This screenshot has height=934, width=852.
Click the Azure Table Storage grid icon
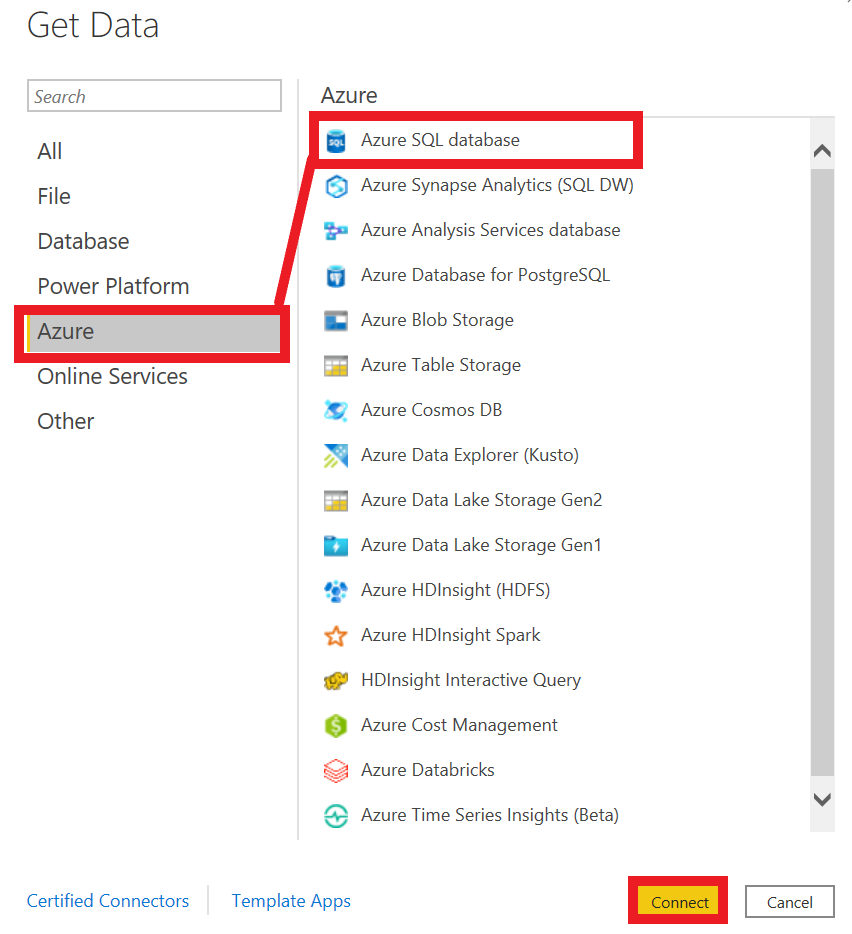[336, 366]
